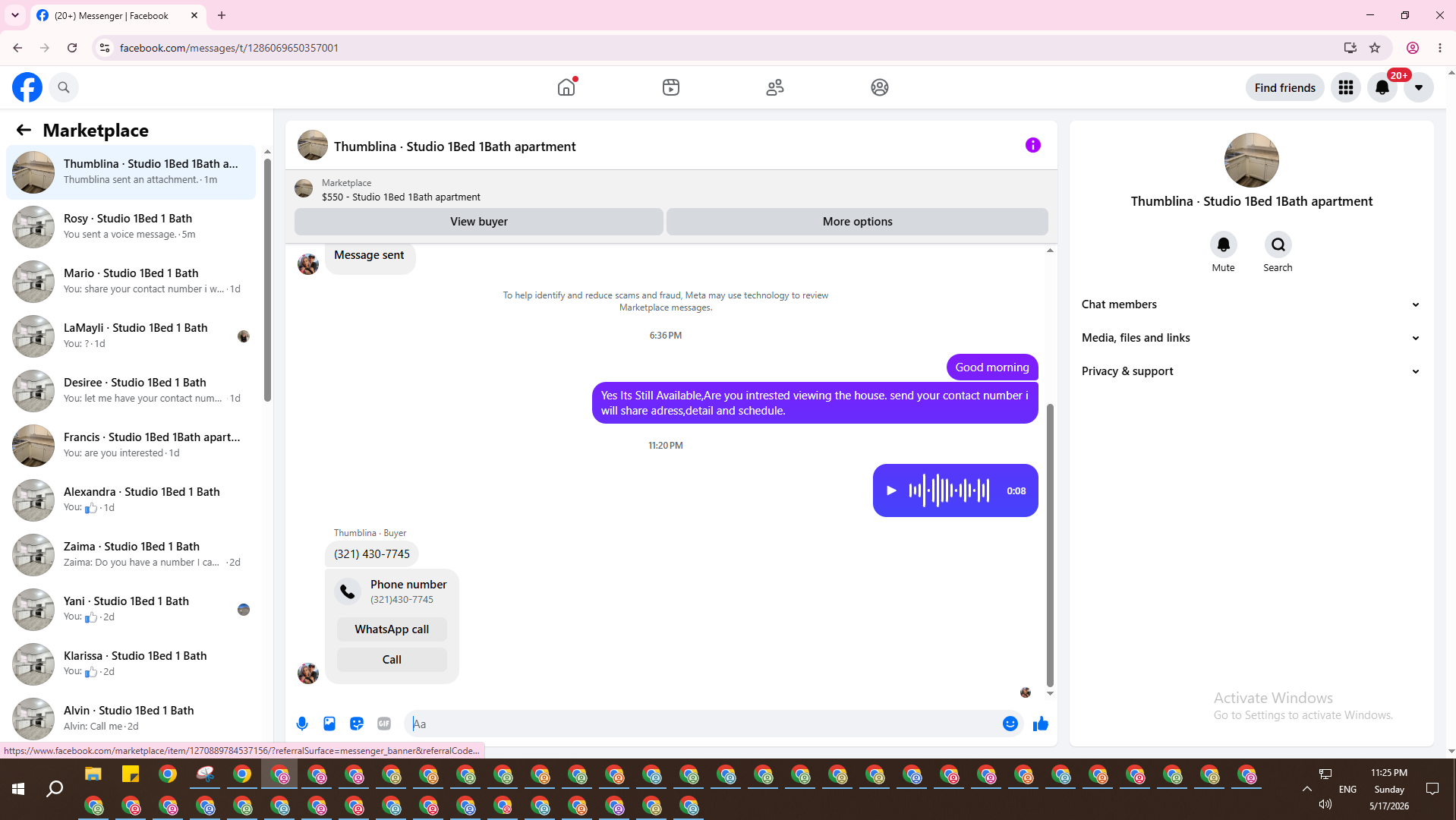Open Windows Start menu

[18, 790]
